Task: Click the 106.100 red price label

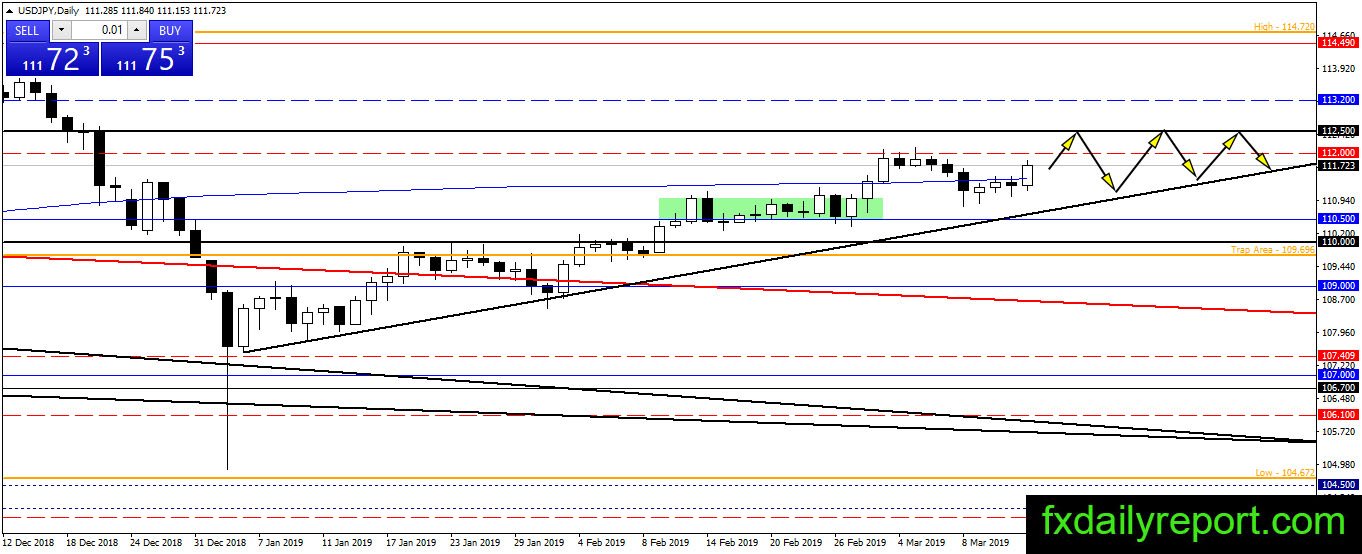Action: point(1338,414)
